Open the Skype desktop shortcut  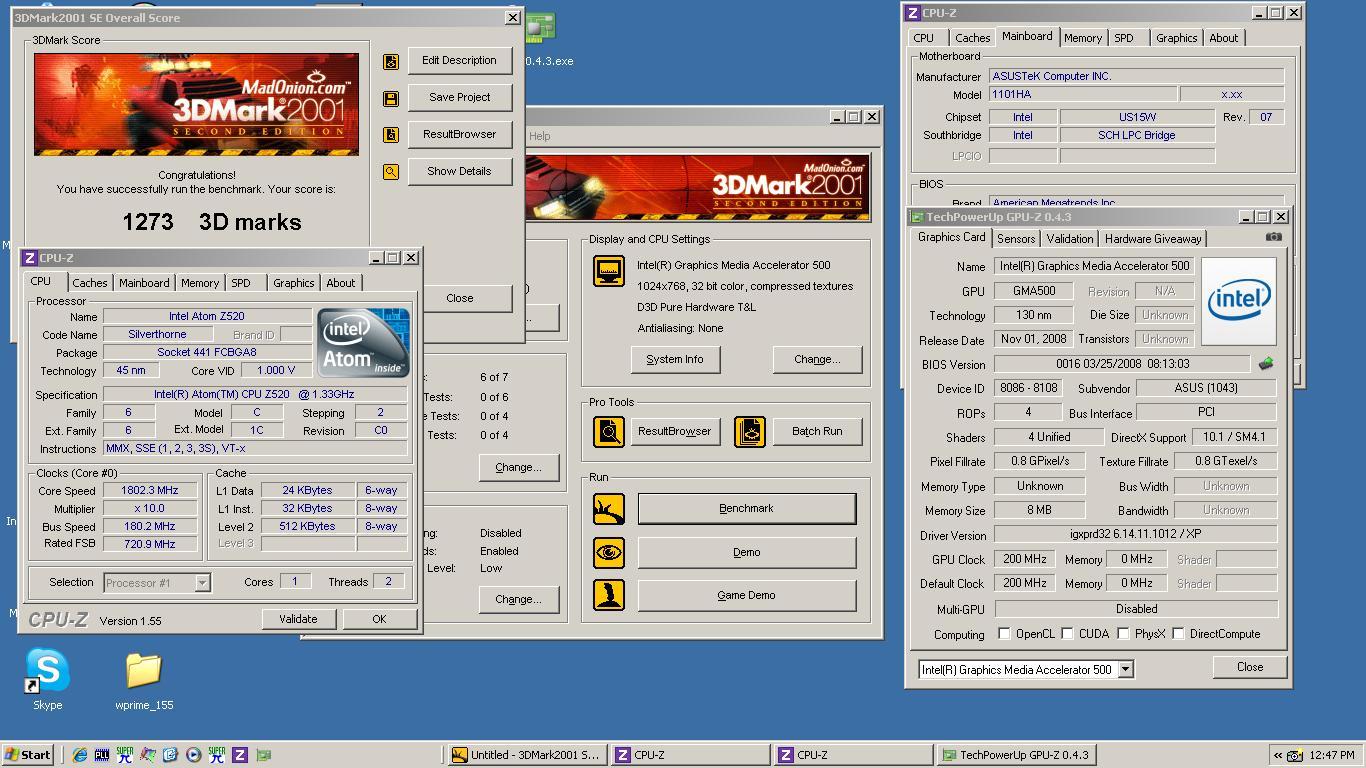tap(47, 679)
